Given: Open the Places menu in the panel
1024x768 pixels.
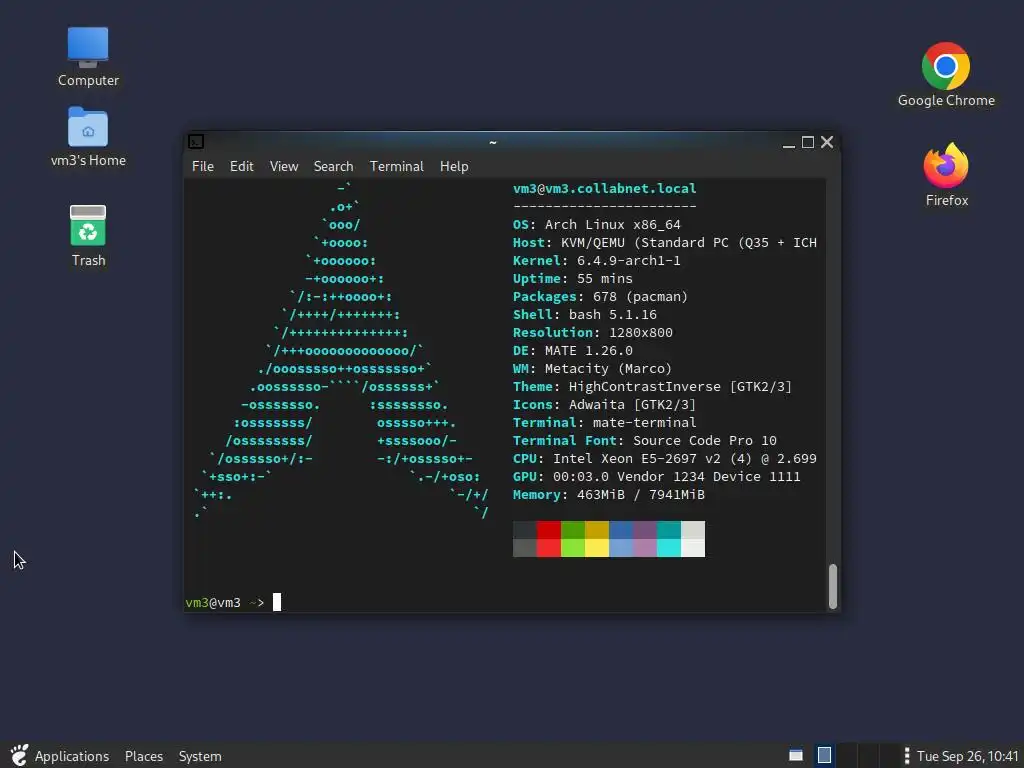Looking at the screenshot, I should [144, 756].
